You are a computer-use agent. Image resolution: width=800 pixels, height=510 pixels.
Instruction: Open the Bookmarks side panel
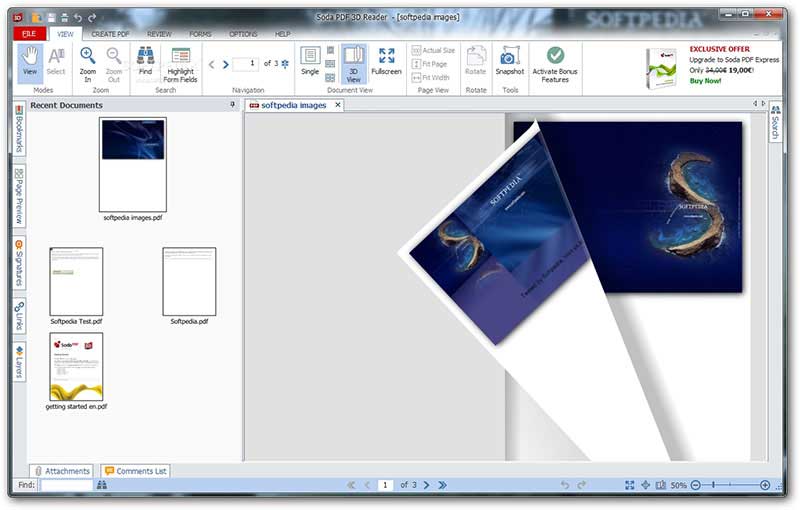click(x=19, y=129)
